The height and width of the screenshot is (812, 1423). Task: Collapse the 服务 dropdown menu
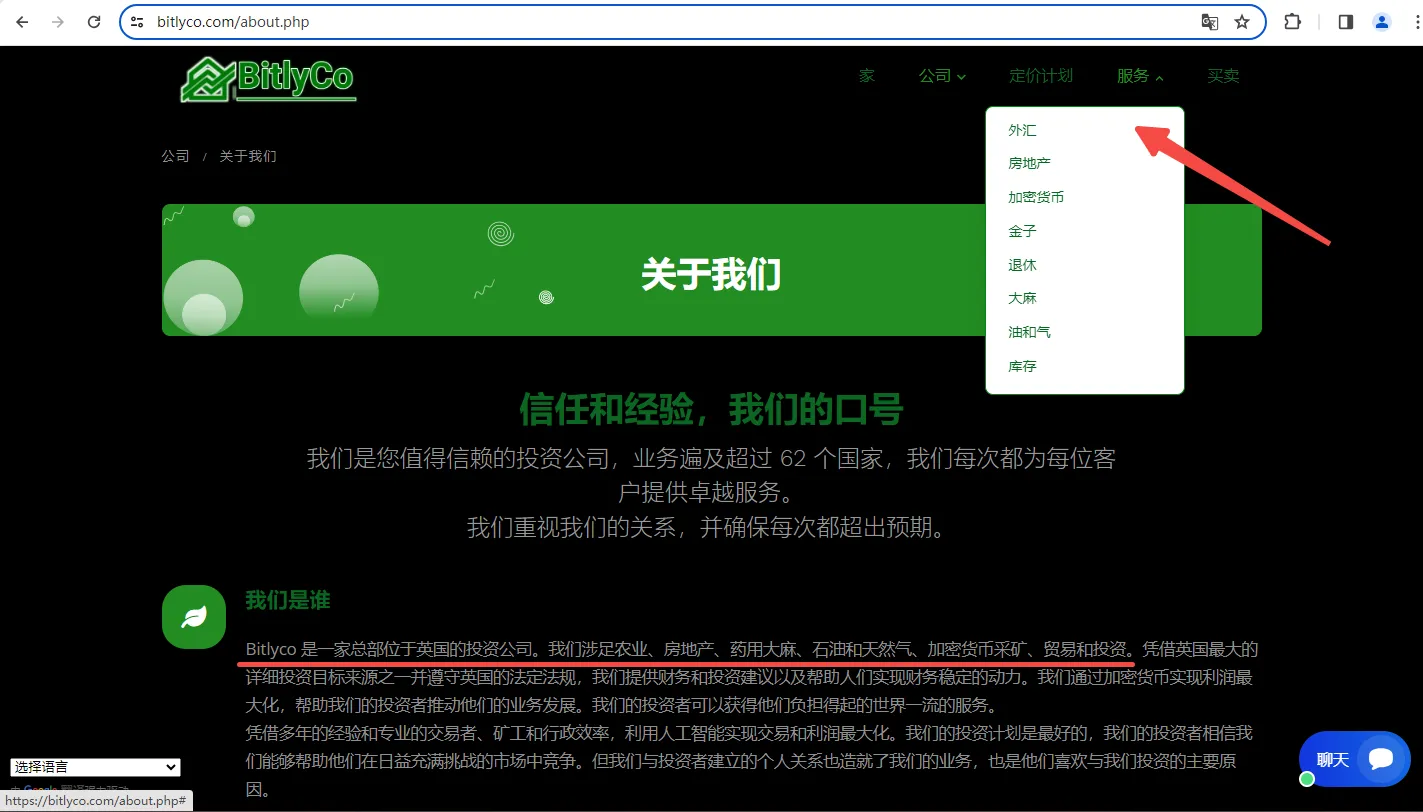[1140, 76]
